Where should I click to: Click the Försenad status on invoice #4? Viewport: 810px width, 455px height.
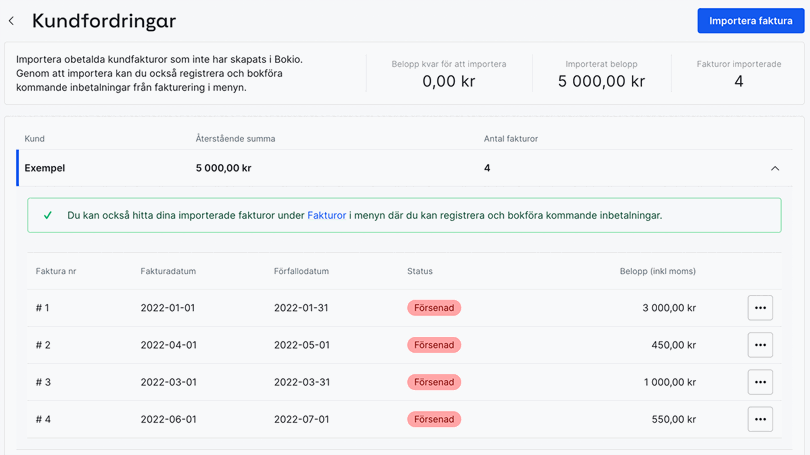(x=434, y=419)
